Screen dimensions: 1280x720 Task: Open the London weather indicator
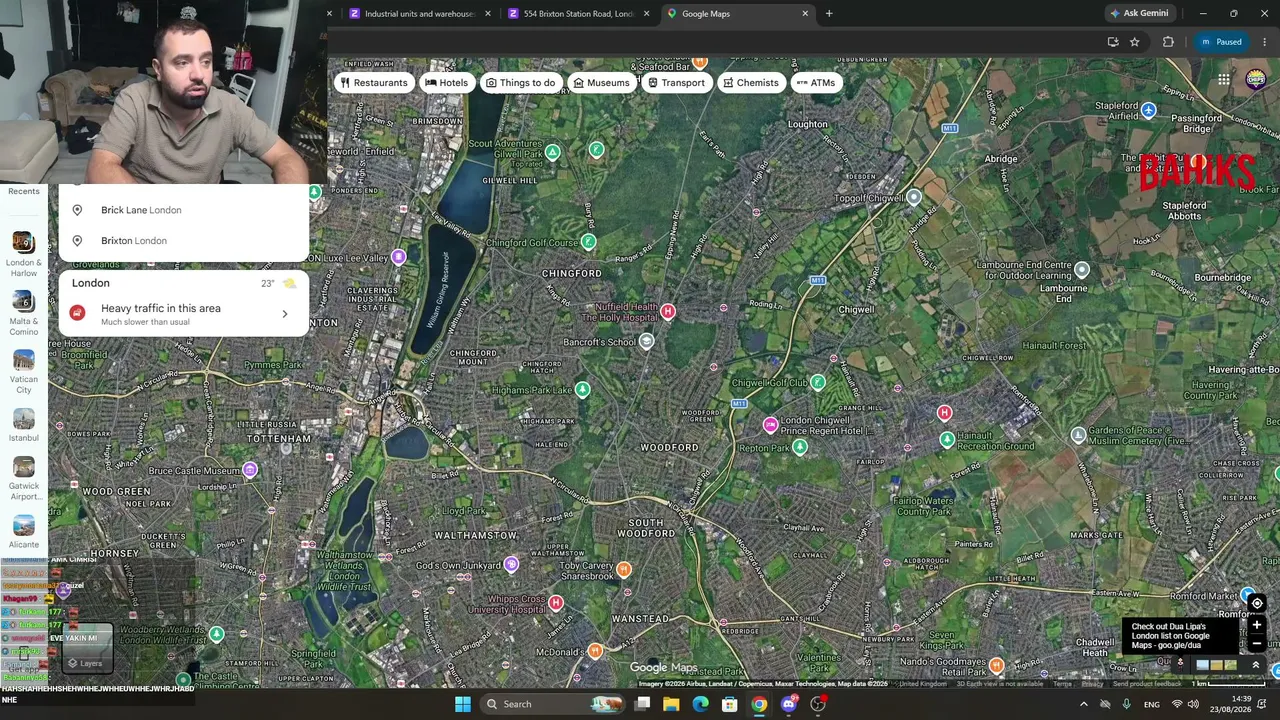coord(279,284)
